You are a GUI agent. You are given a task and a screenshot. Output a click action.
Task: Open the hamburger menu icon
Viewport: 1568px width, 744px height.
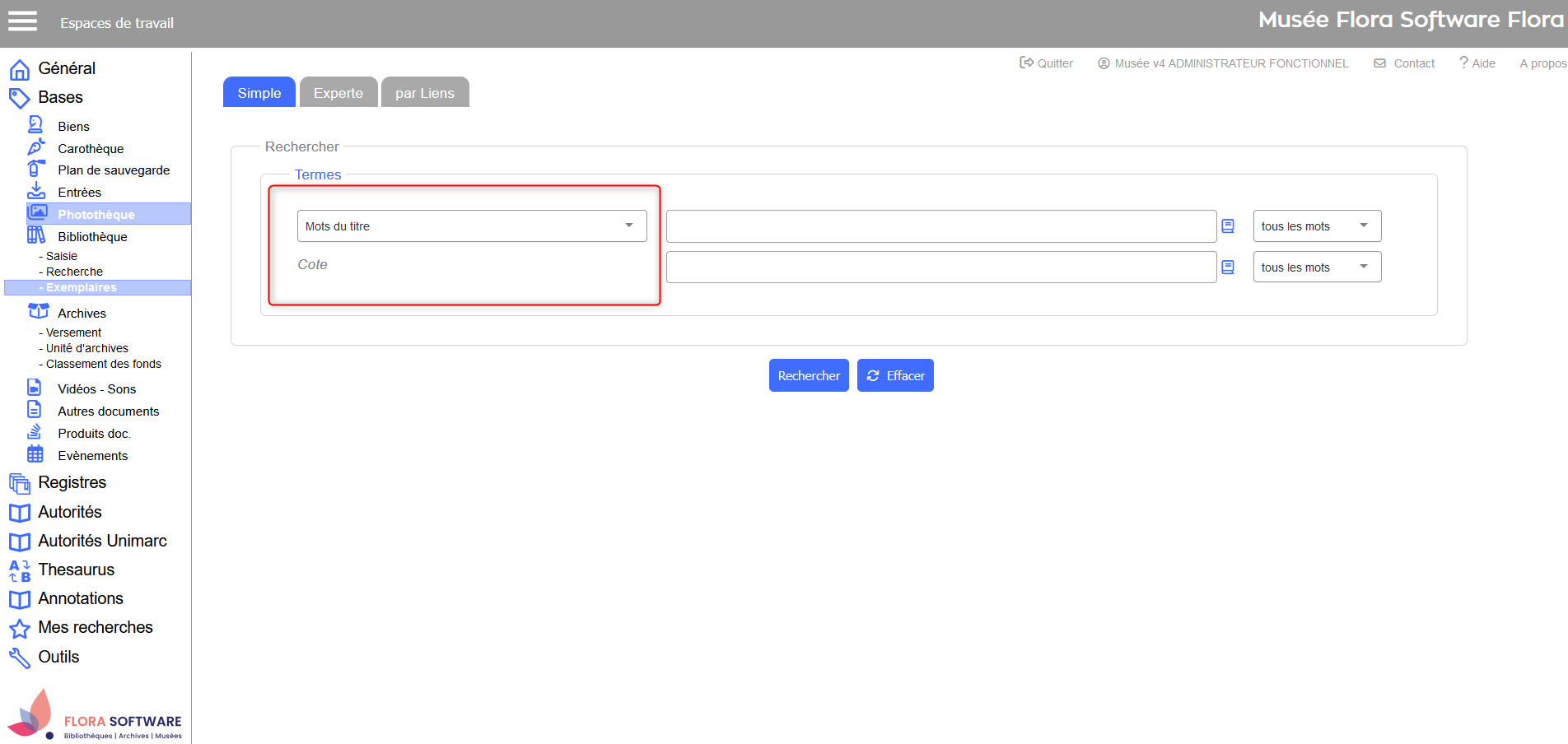pyautogui.click(x=22, y=21)
